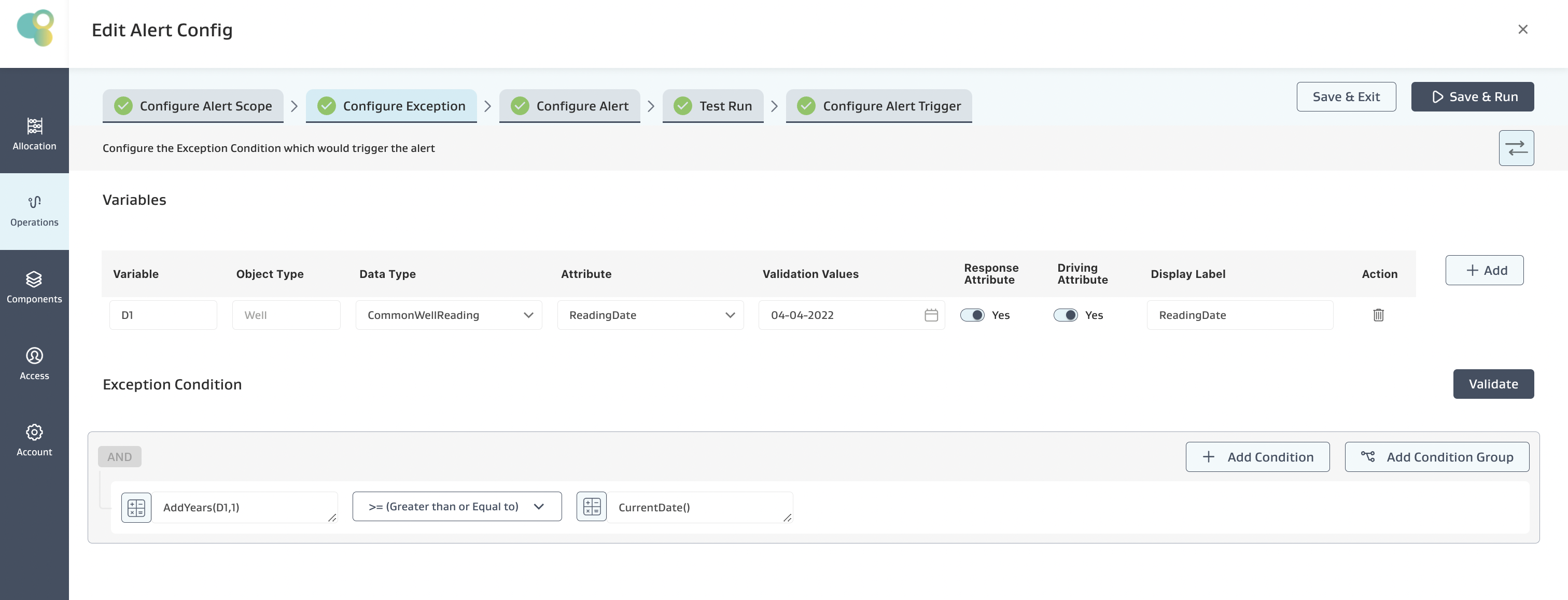
Task: Open Greater than or Equal to dropdown
Action: [x=456, y=507]
